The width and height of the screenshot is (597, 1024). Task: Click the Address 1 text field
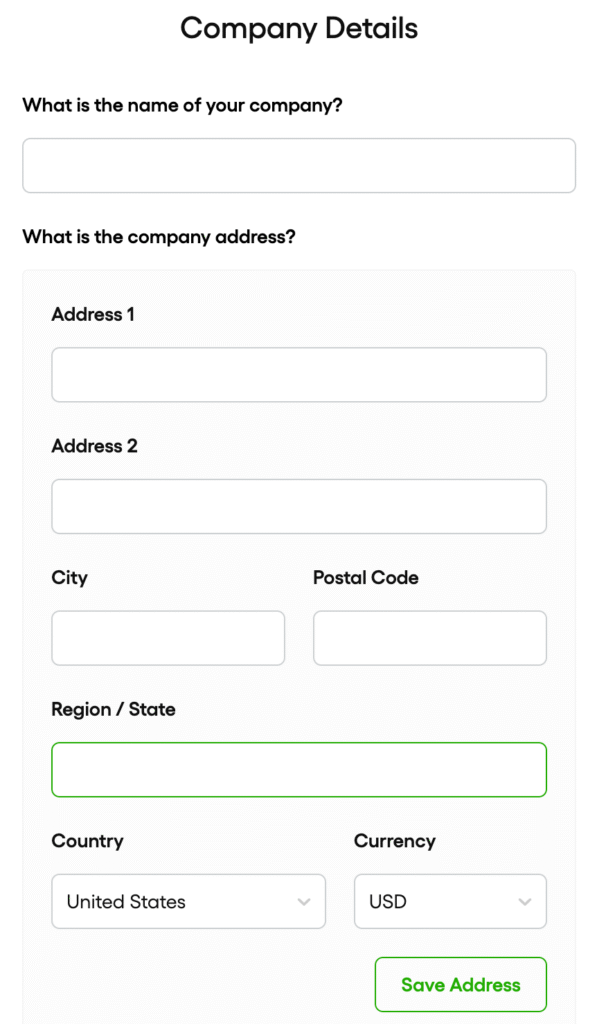pyautogui.click(x=298, y=374)
